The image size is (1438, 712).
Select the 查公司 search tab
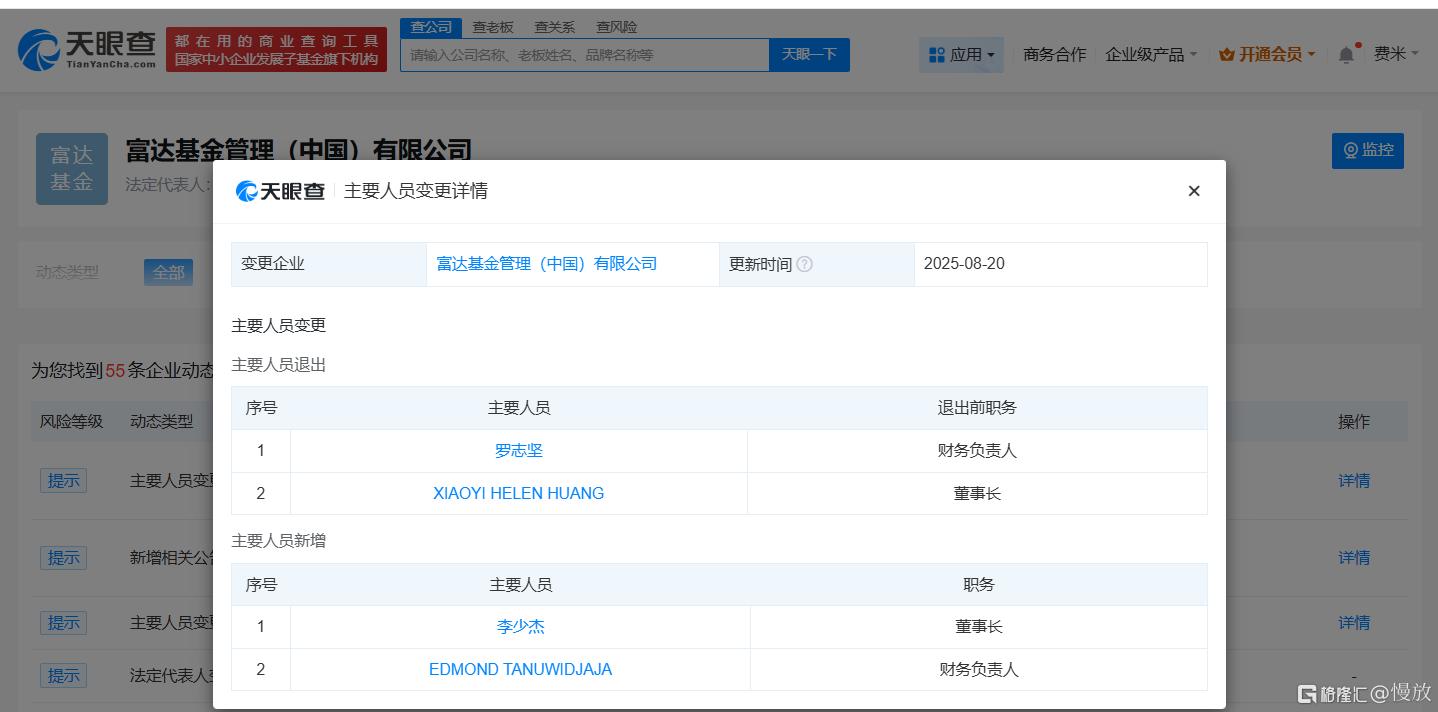click(431, 27)
